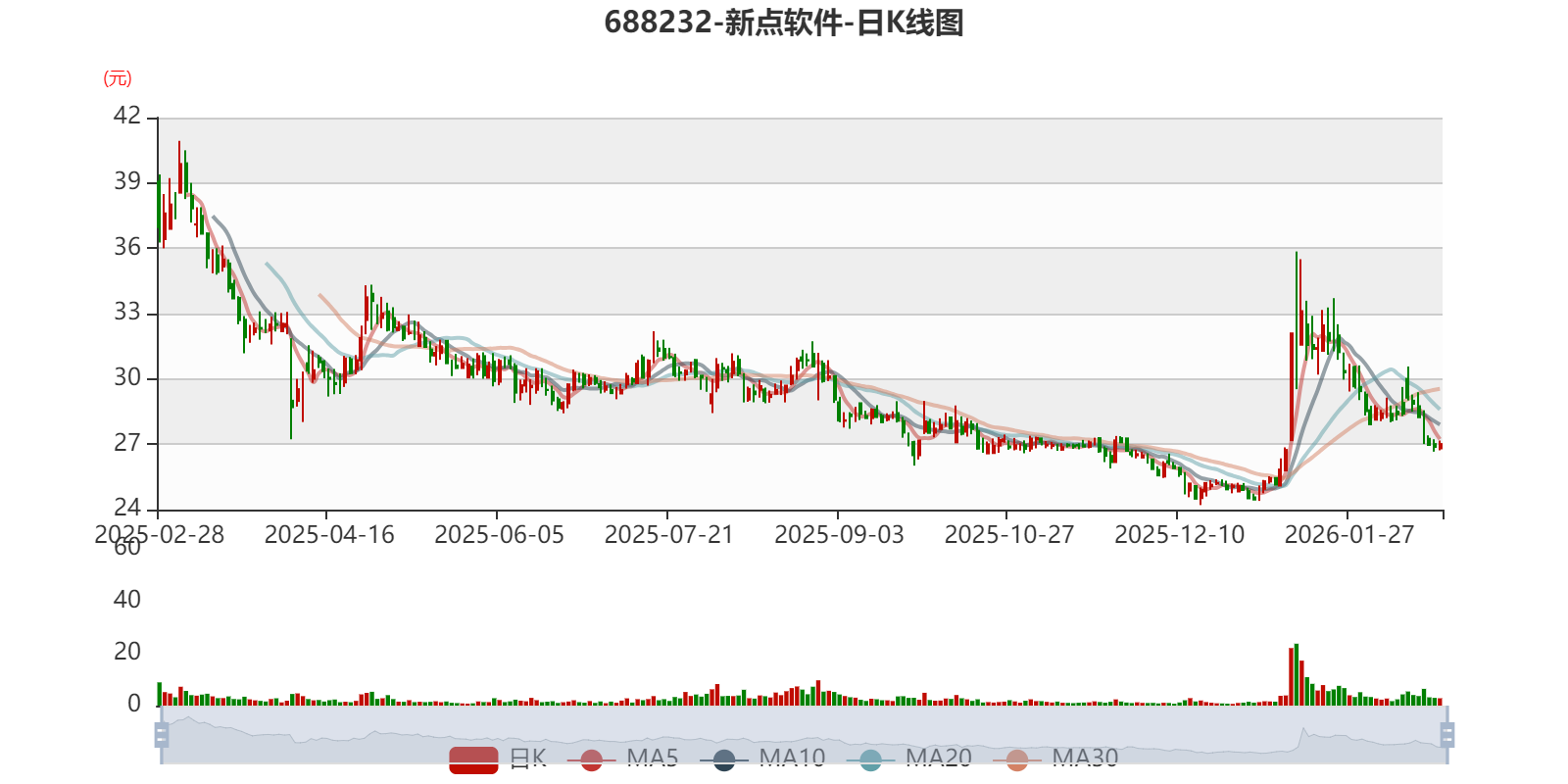Click price axis label 27
This screenshot has width=1568, height=784.
point(127,443)
